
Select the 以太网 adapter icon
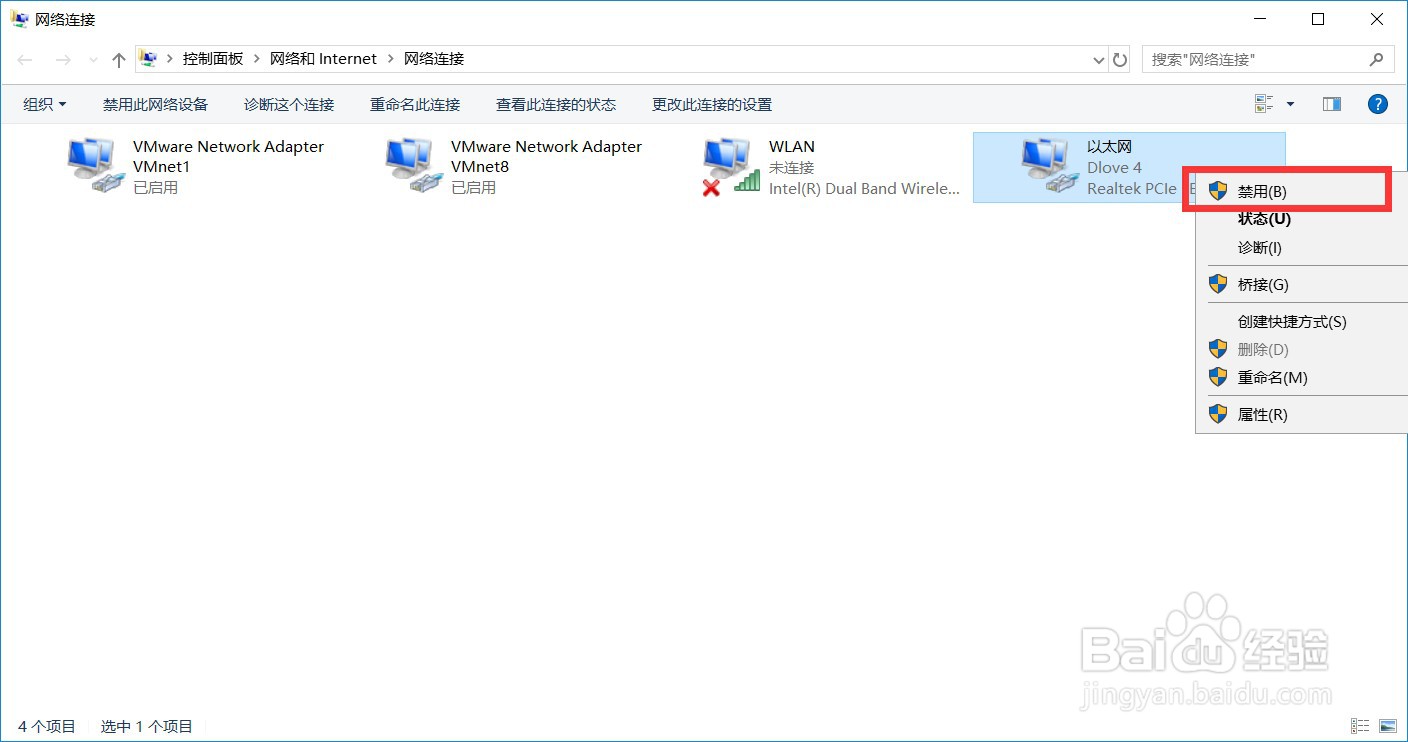coord(1048,166)
